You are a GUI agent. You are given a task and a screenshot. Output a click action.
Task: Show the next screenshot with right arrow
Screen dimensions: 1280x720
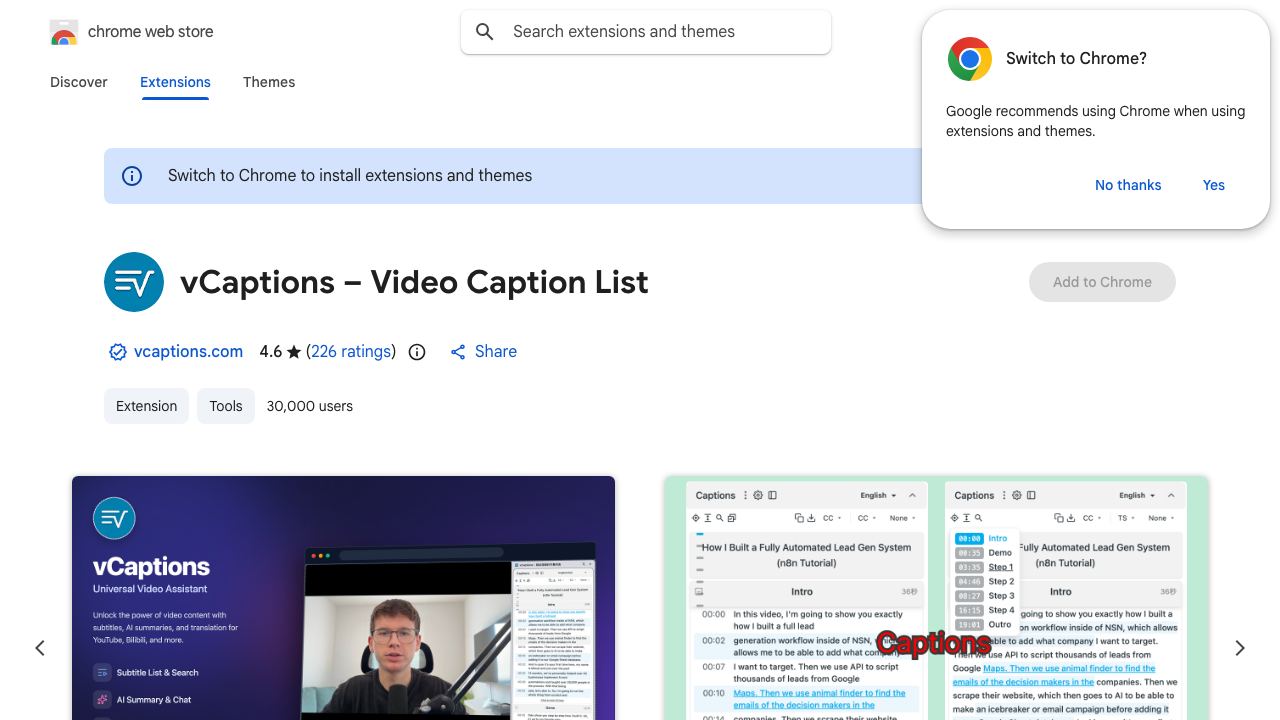coord(1240,648)
